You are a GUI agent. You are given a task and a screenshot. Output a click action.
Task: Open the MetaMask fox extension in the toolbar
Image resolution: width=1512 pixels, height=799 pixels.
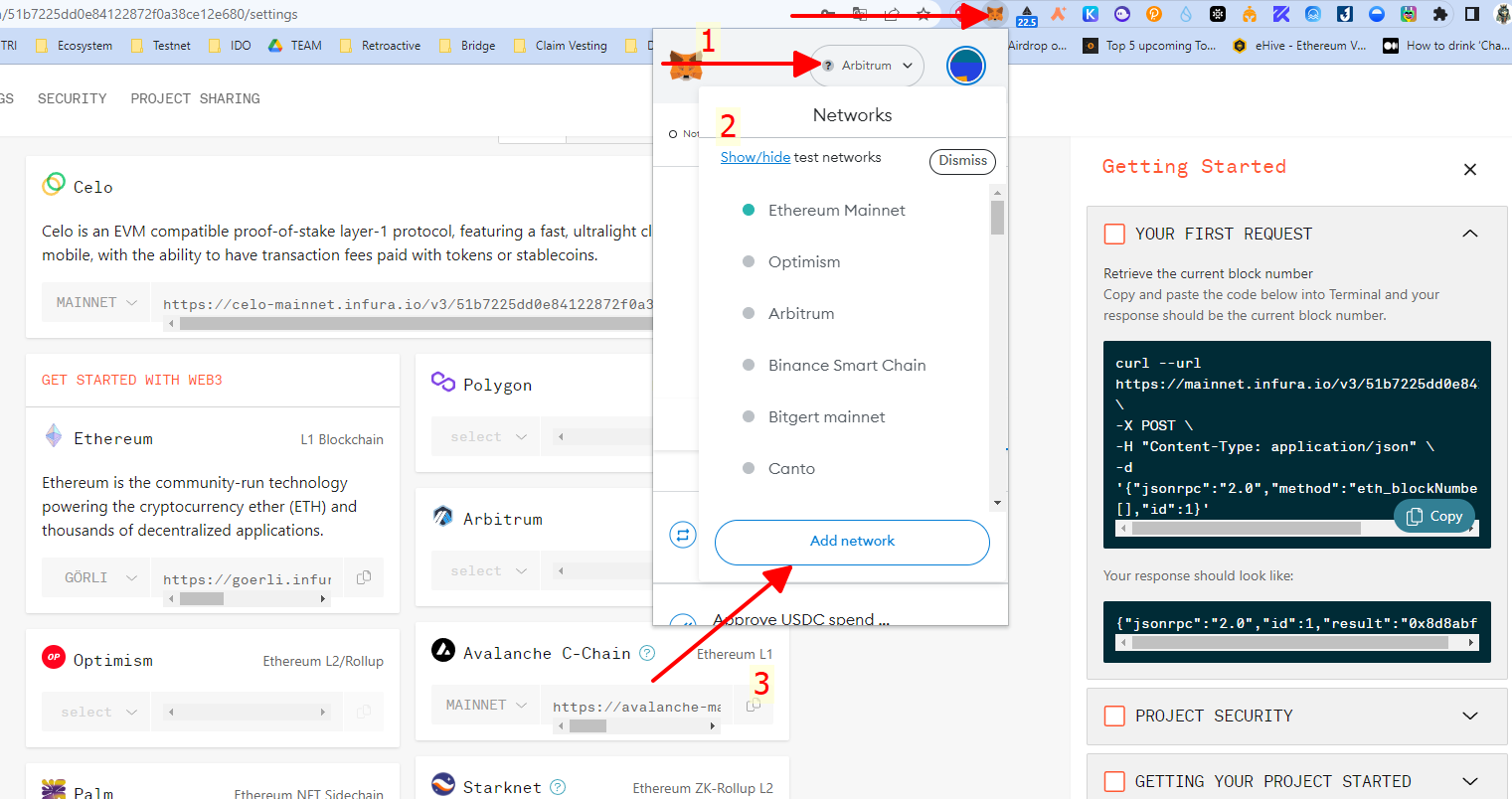click(x=994, y=14)
